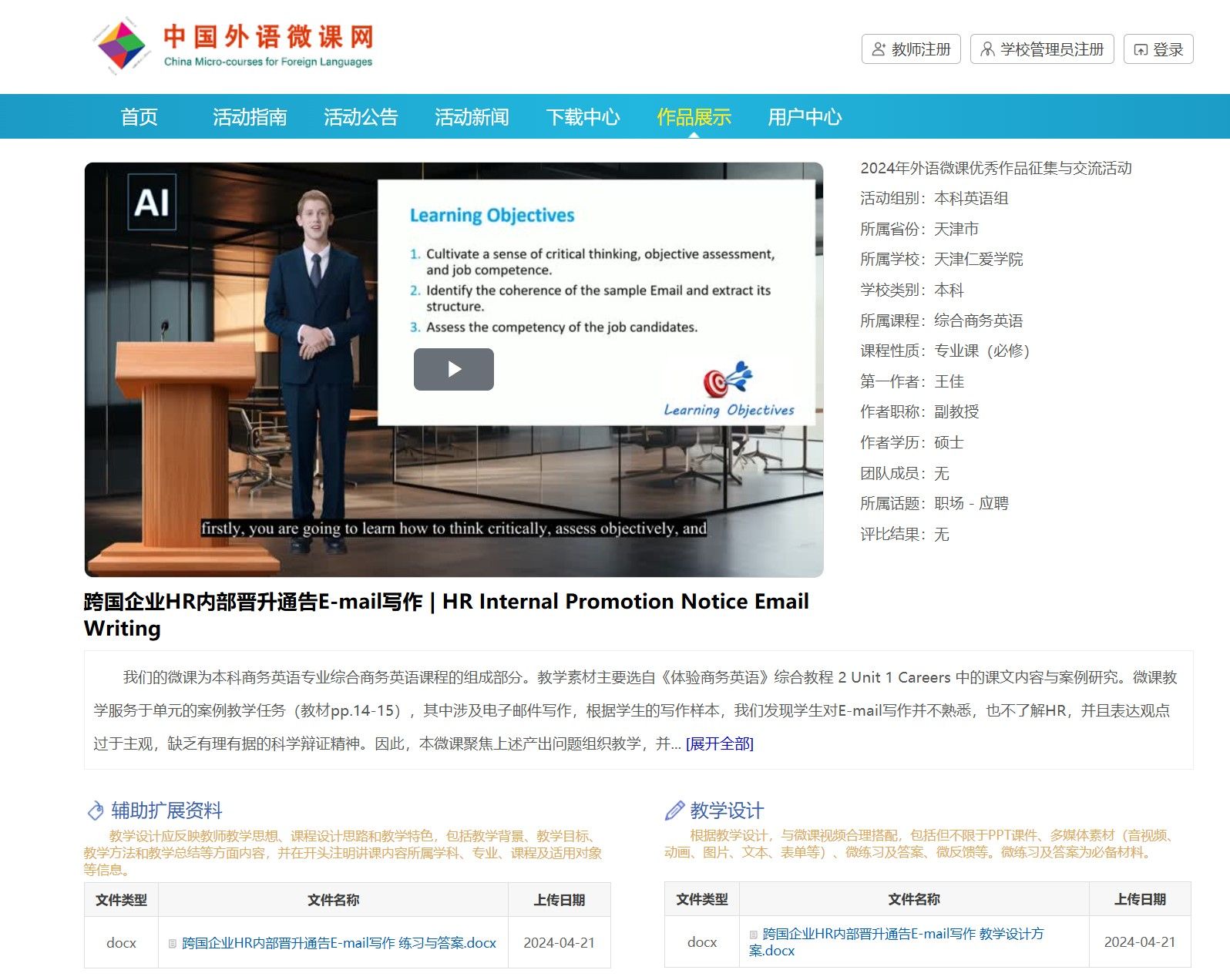Click the 教学设计 section heading
Viewport: 1230px width, 980px height.
click(727, 811)
